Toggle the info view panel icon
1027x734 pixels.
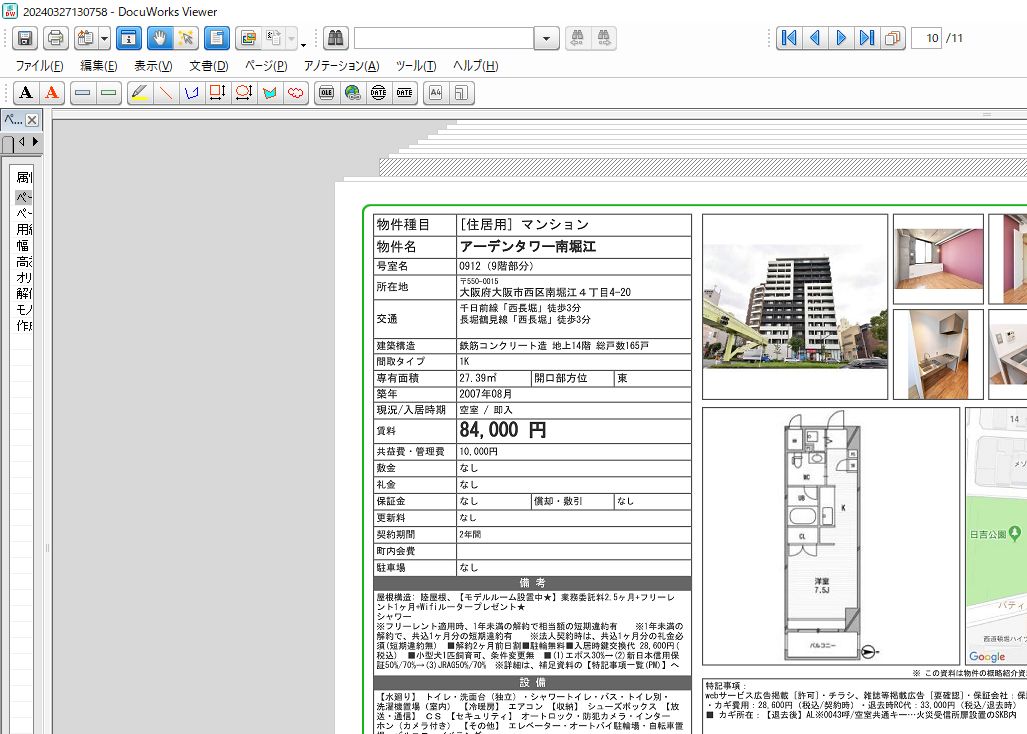pyautogui.click(x=129, y=38)
